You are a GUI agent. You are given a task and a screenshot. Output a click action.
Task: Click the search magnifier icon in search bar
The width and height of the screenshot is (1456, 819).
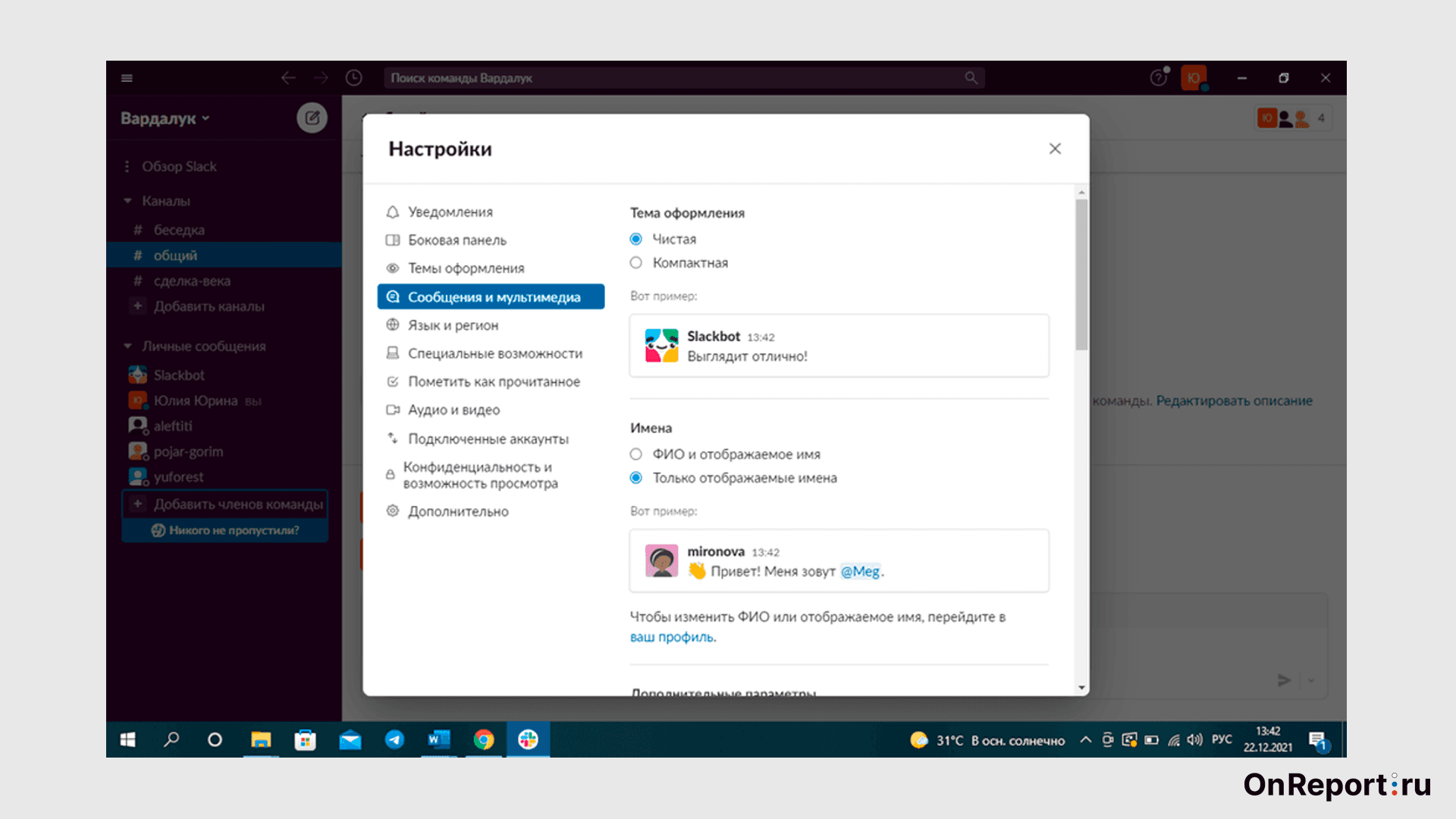coord(971,78)
